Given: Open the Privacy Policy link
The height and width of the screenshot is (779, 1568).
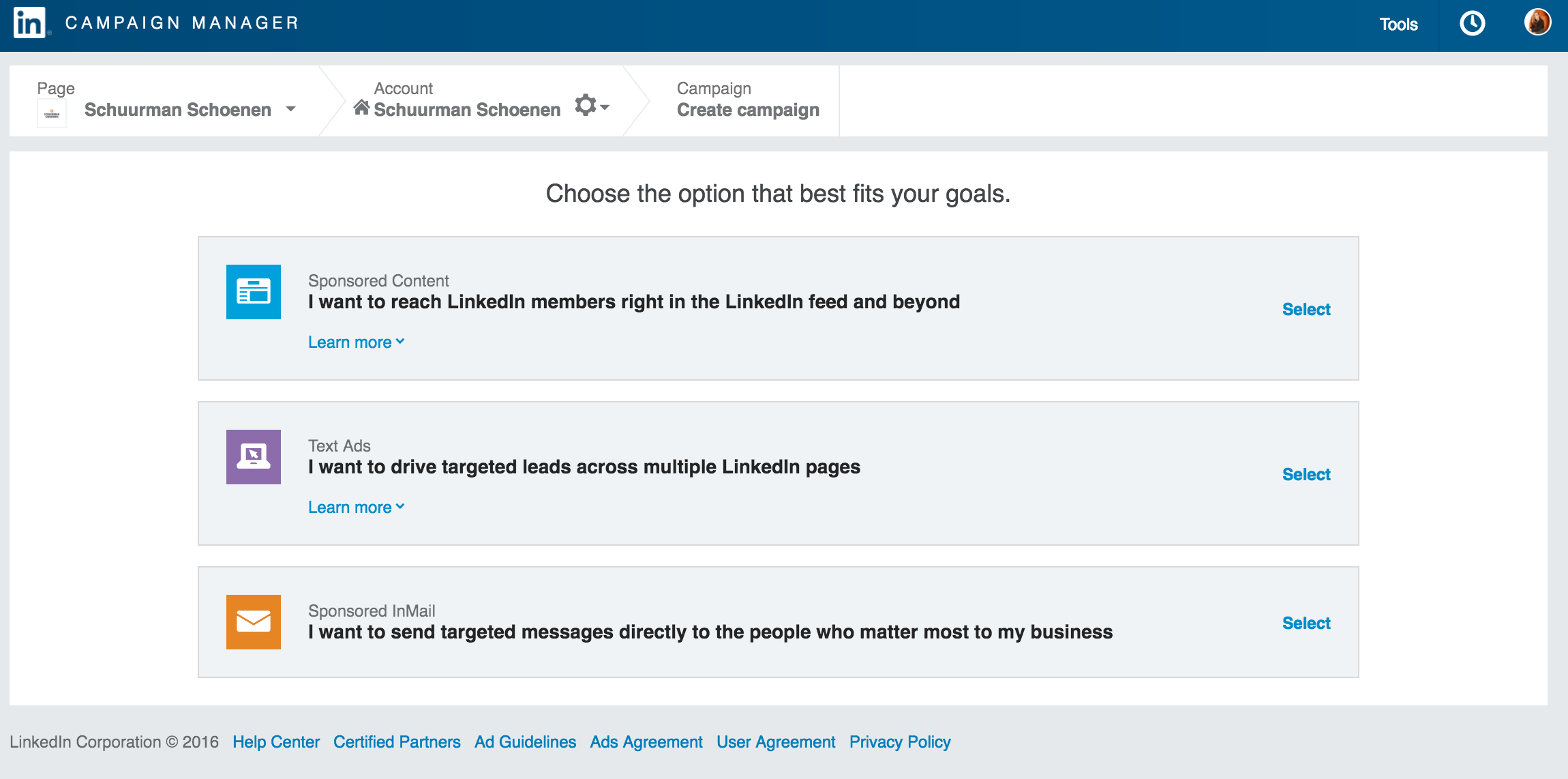Looking at the screenshot, I should tap(900, 742).
